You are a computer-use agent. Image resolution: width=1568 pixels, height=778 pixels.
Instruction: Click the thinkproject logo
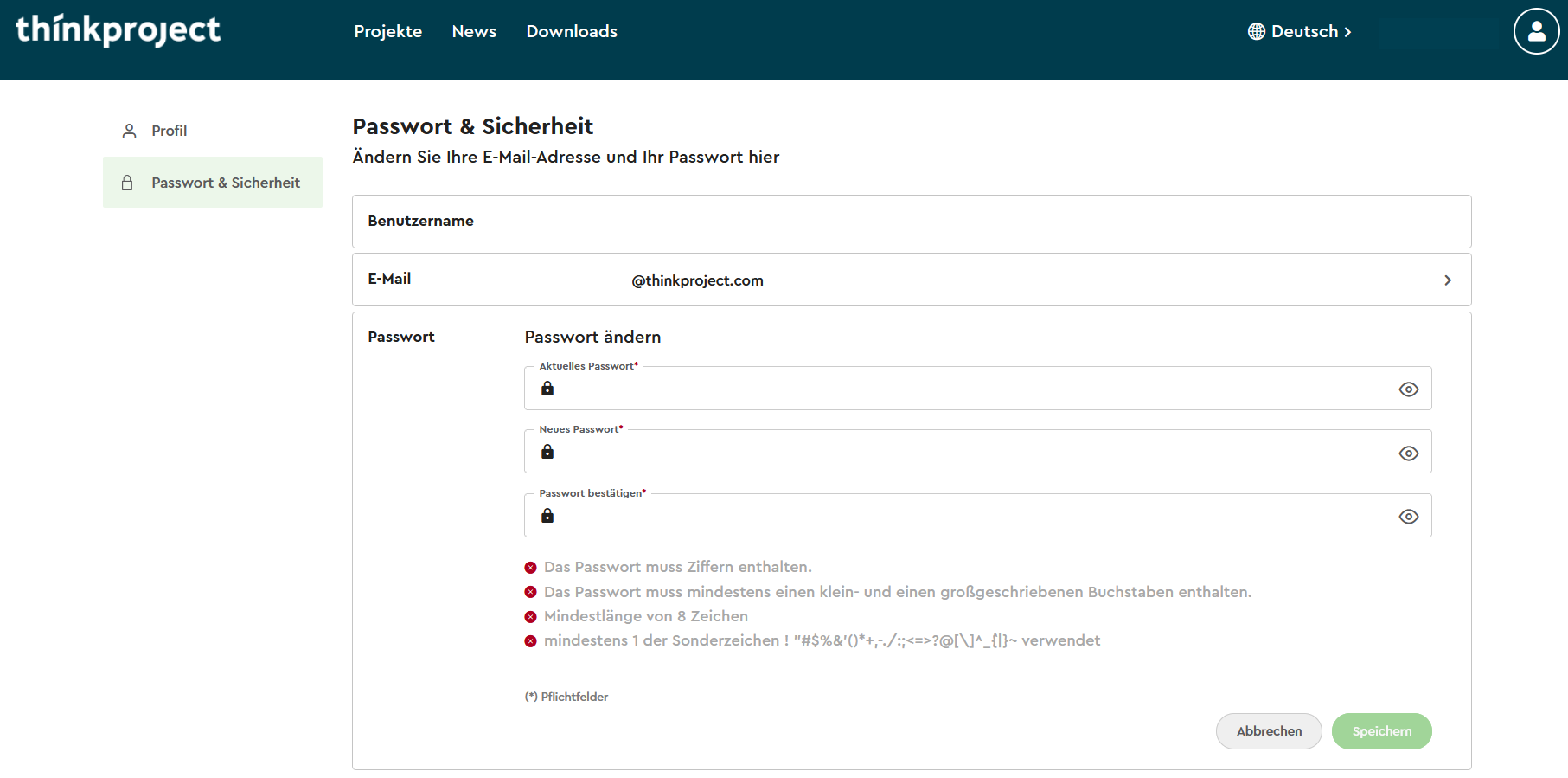(118, 30)
